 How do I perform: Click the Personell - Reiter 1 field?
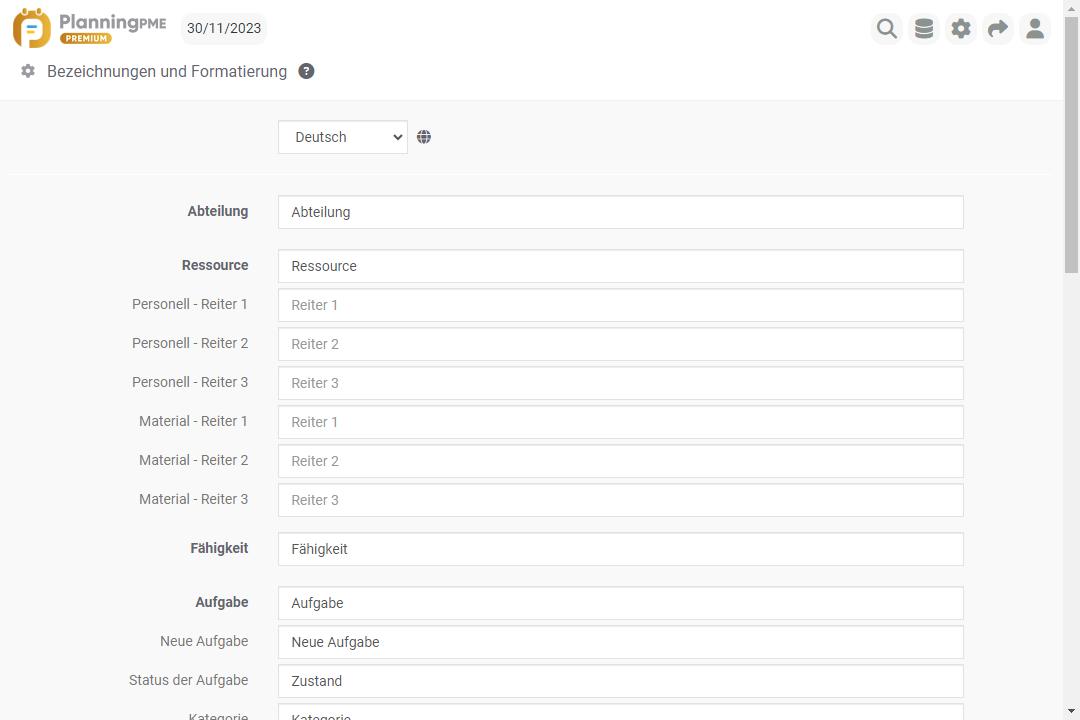[620, 305]
